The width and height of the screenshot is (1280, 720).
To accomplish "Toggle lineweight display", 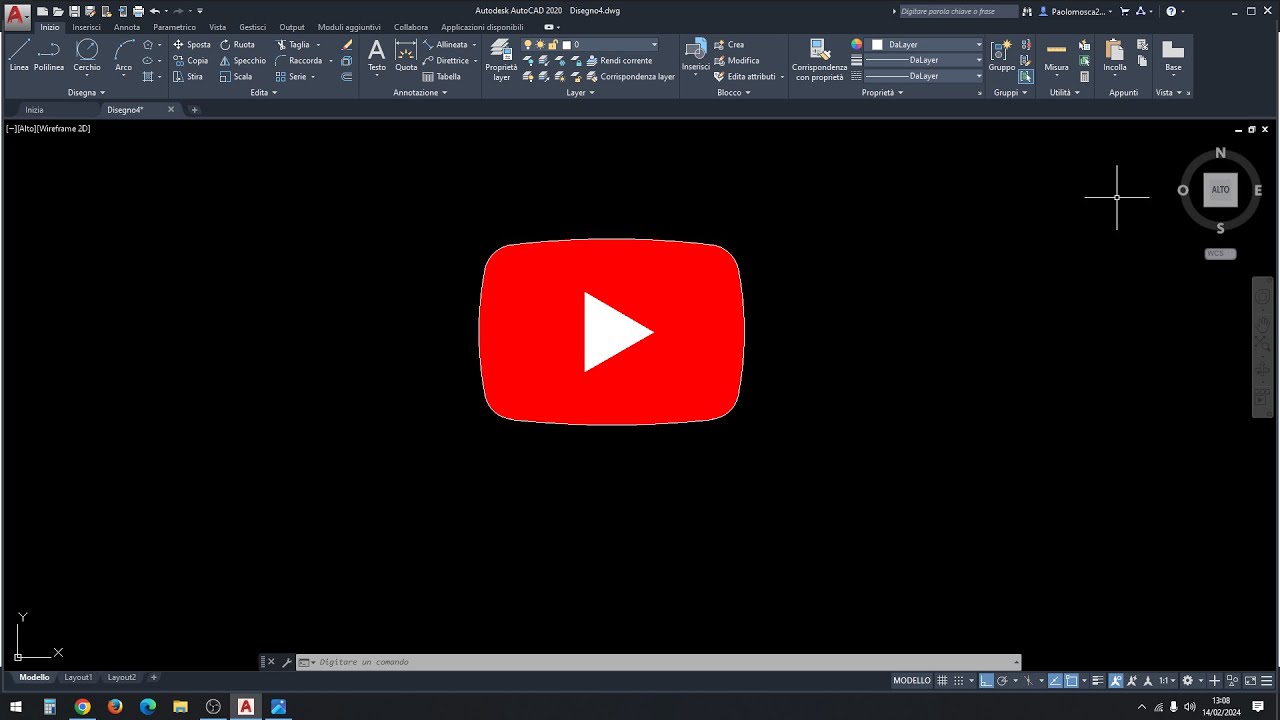I will tap(1097, 681).
